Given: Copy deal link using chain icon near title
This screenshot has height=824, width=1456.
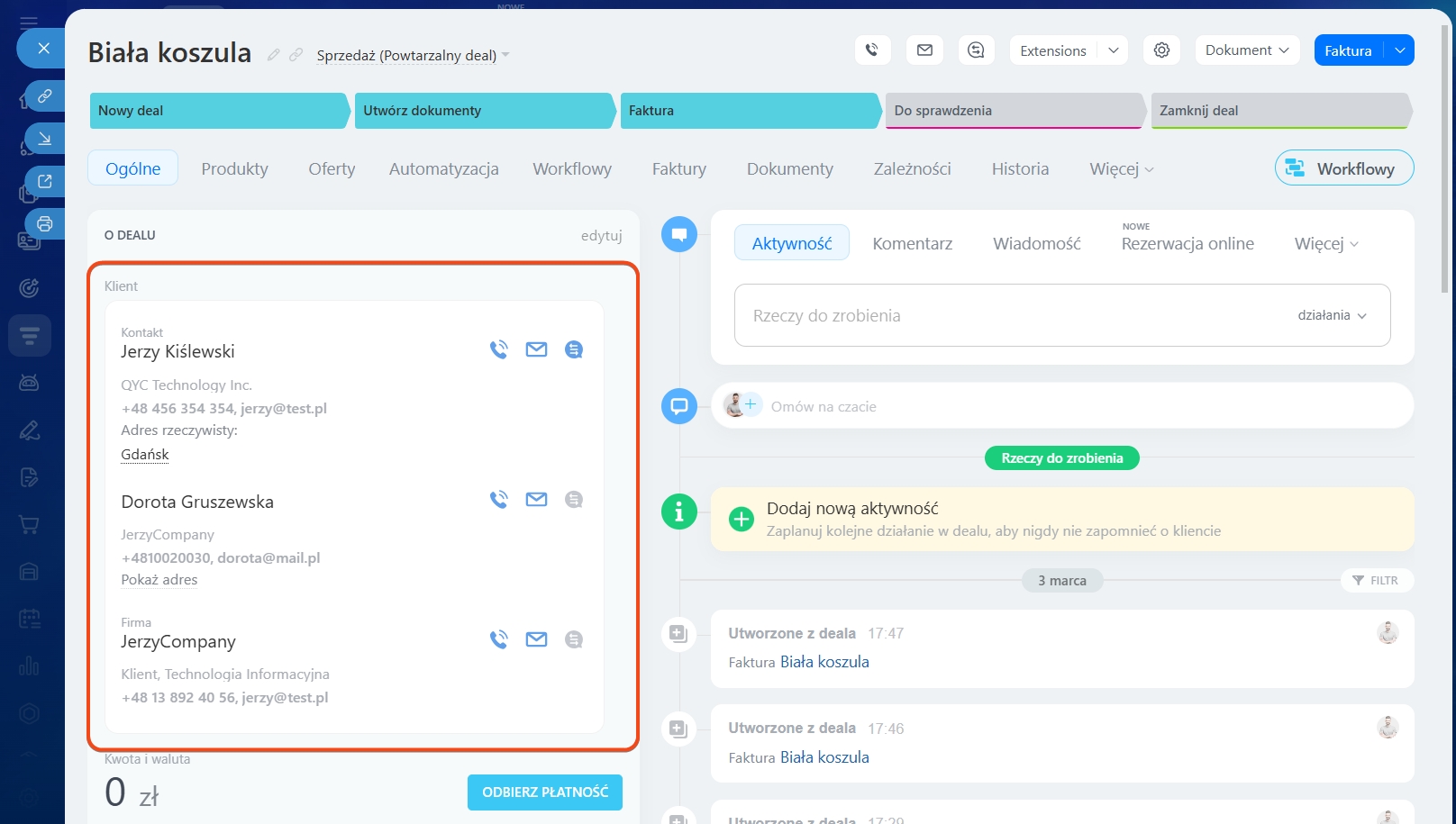Looking at the screenshot, I should [x=296, y=55].
